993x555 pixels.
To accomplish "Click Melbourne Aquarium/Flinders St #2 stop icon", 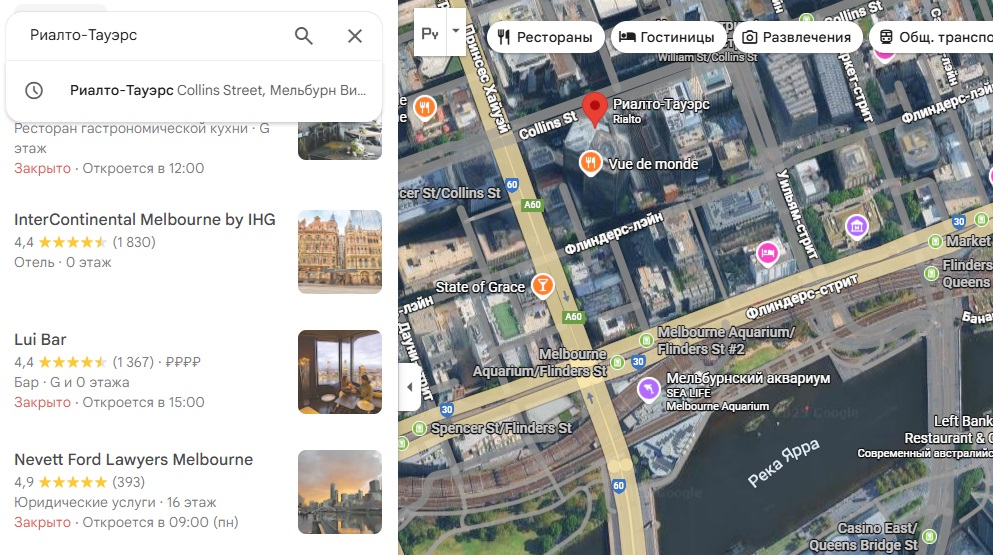I will click(x=646, y=340).
